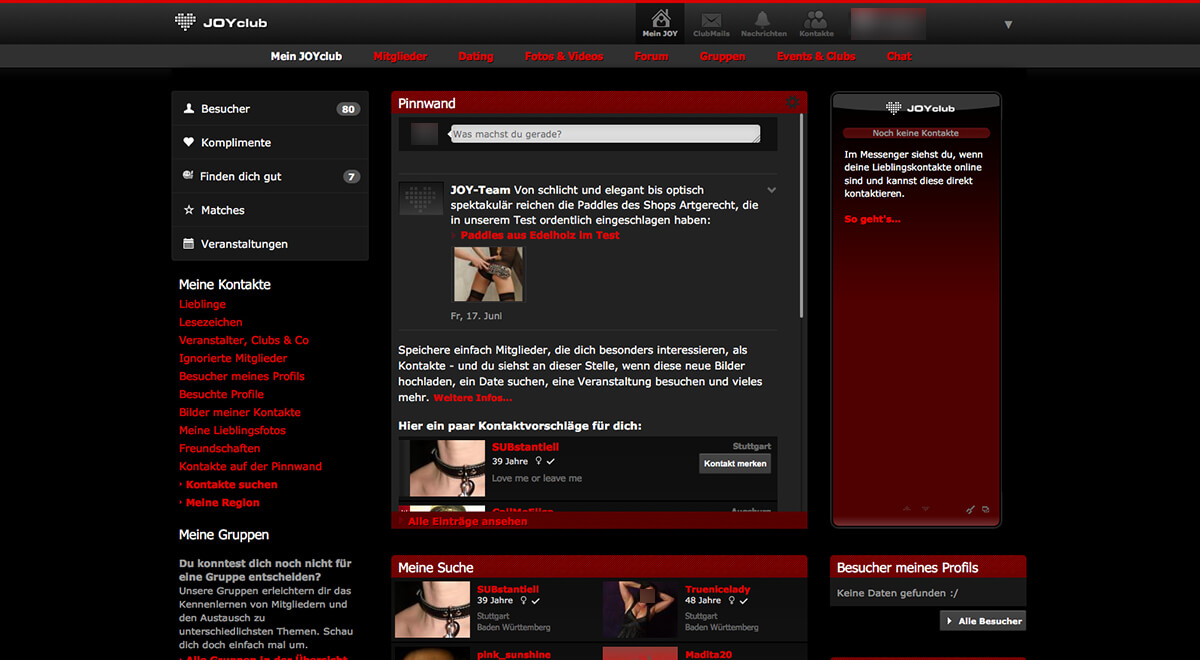Click the Komplimente heart icon

188,142
